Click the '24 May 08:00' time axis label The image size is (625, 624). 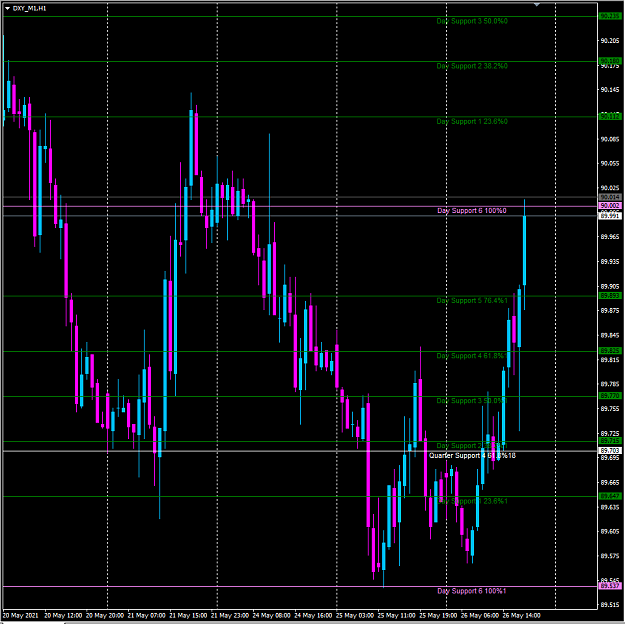(271, 615)
